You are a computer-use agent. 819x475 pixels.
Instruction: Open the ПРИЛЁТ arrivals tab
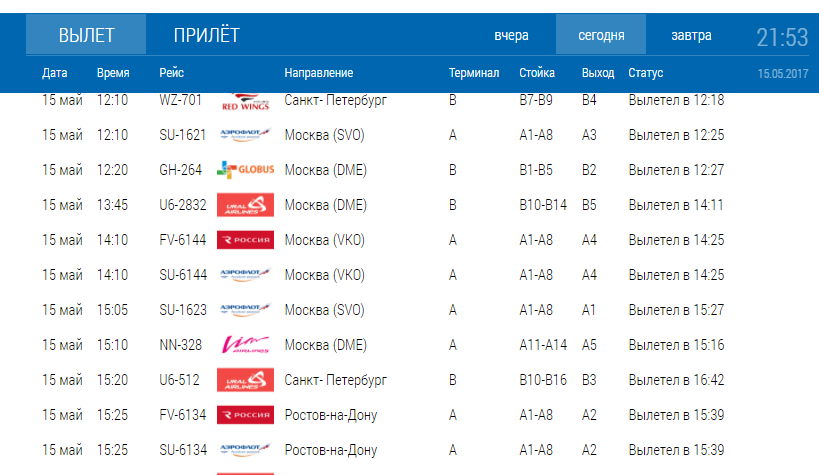[x=206, y=37]
